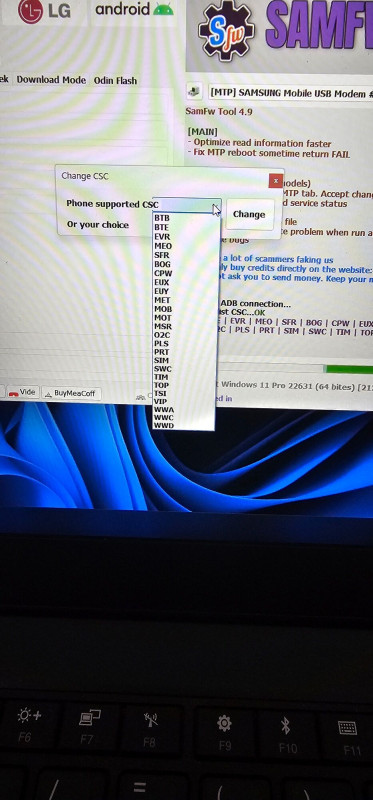The image size is (373, 800).
Task: Close the Change CSC dialog
Action: point(276,181)
